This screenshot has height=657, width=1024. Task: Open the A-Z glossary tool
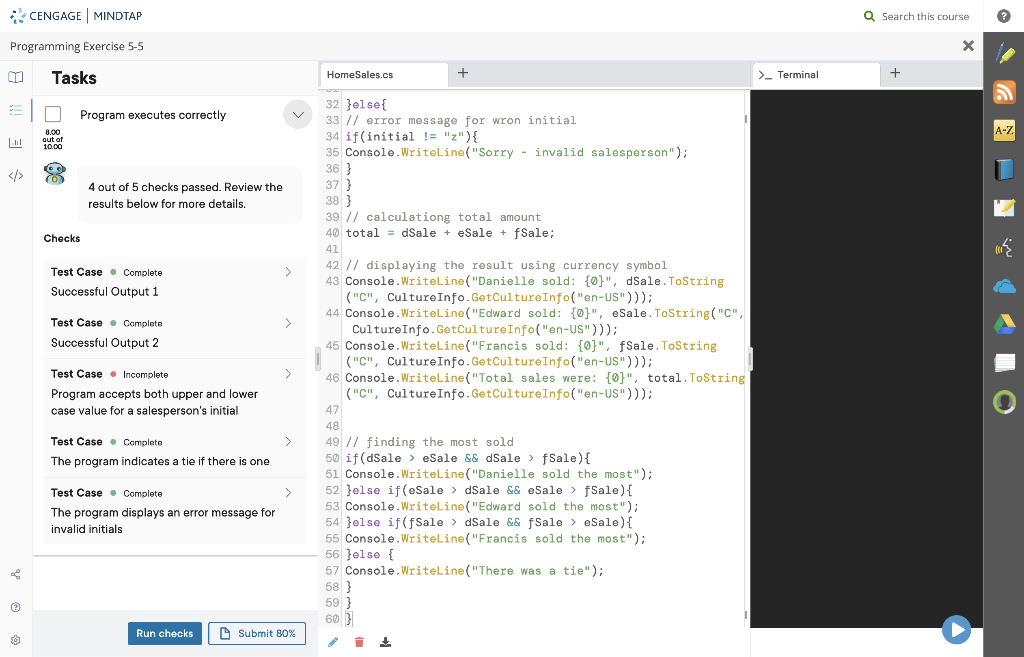point(1004,130)
